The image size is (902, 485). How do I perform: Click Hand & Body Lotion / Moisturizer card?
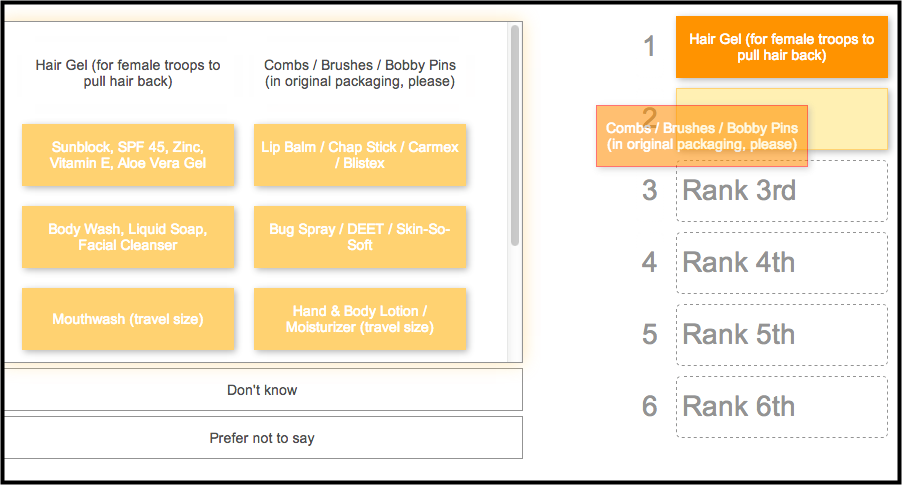(x=360, y=319)
